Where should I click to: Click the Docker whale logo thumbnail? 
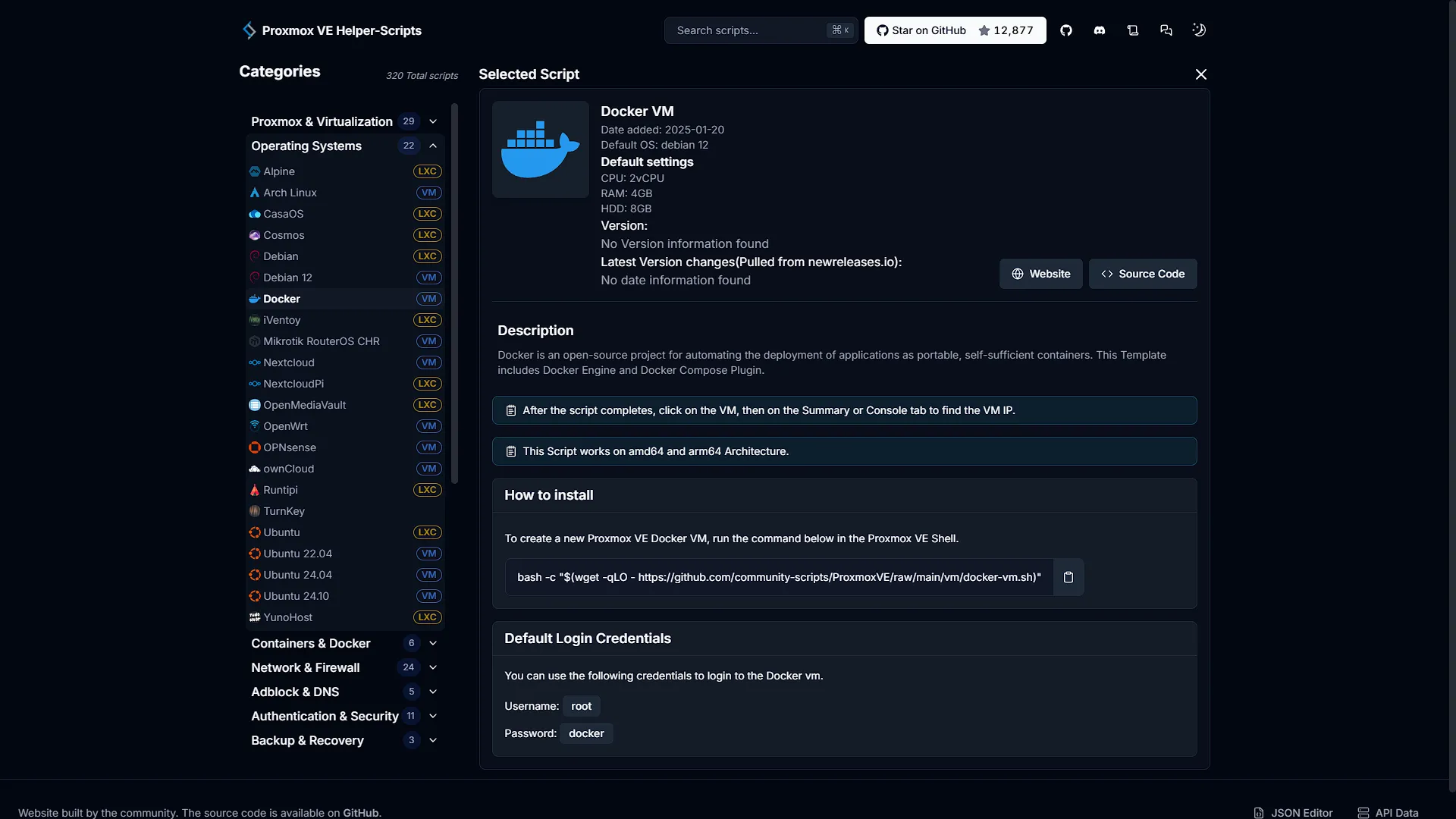(x=541, y=149)
